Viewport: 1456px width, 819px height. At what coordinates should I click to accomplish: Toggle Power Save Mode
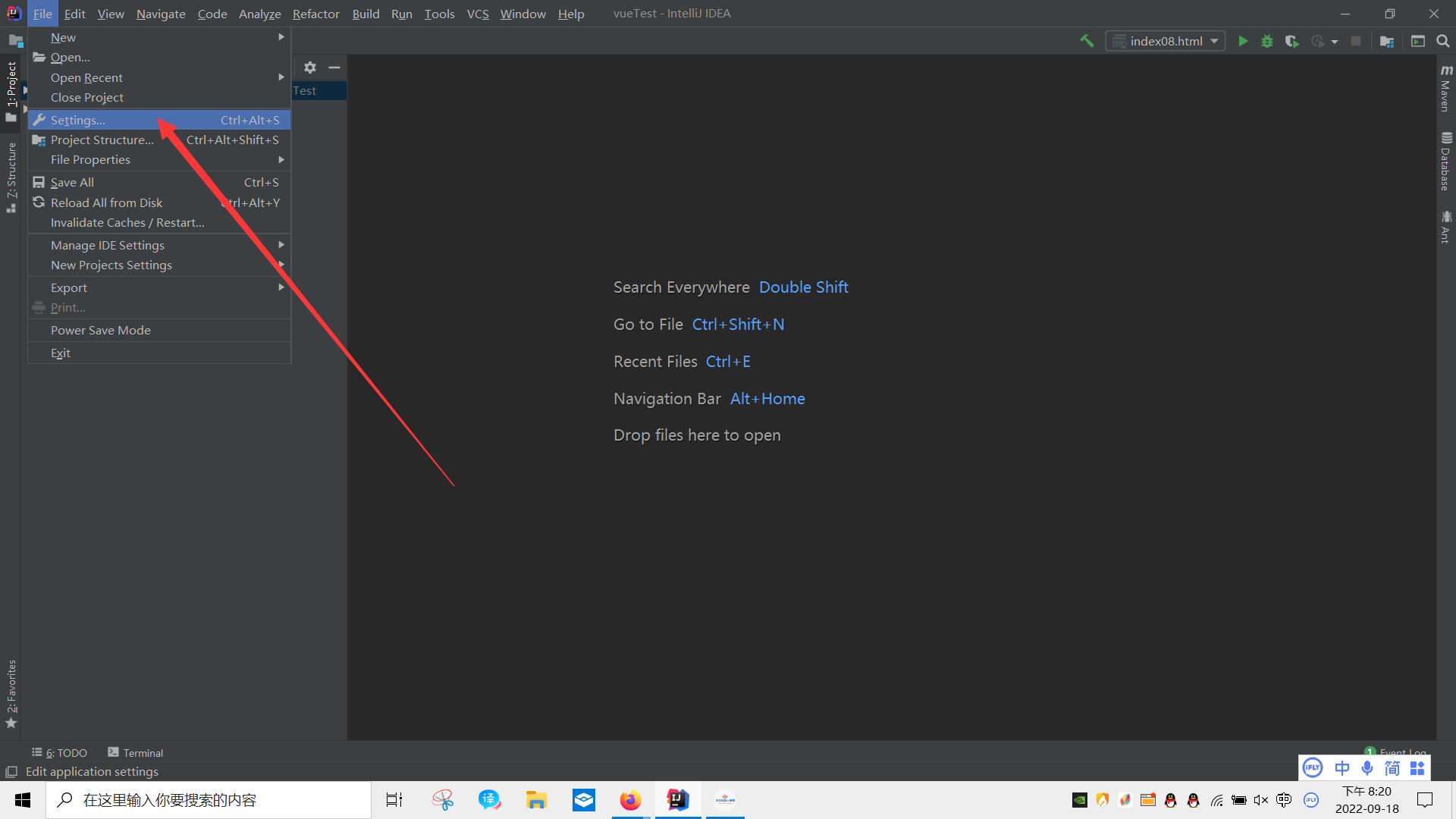[x=101, y=331]
